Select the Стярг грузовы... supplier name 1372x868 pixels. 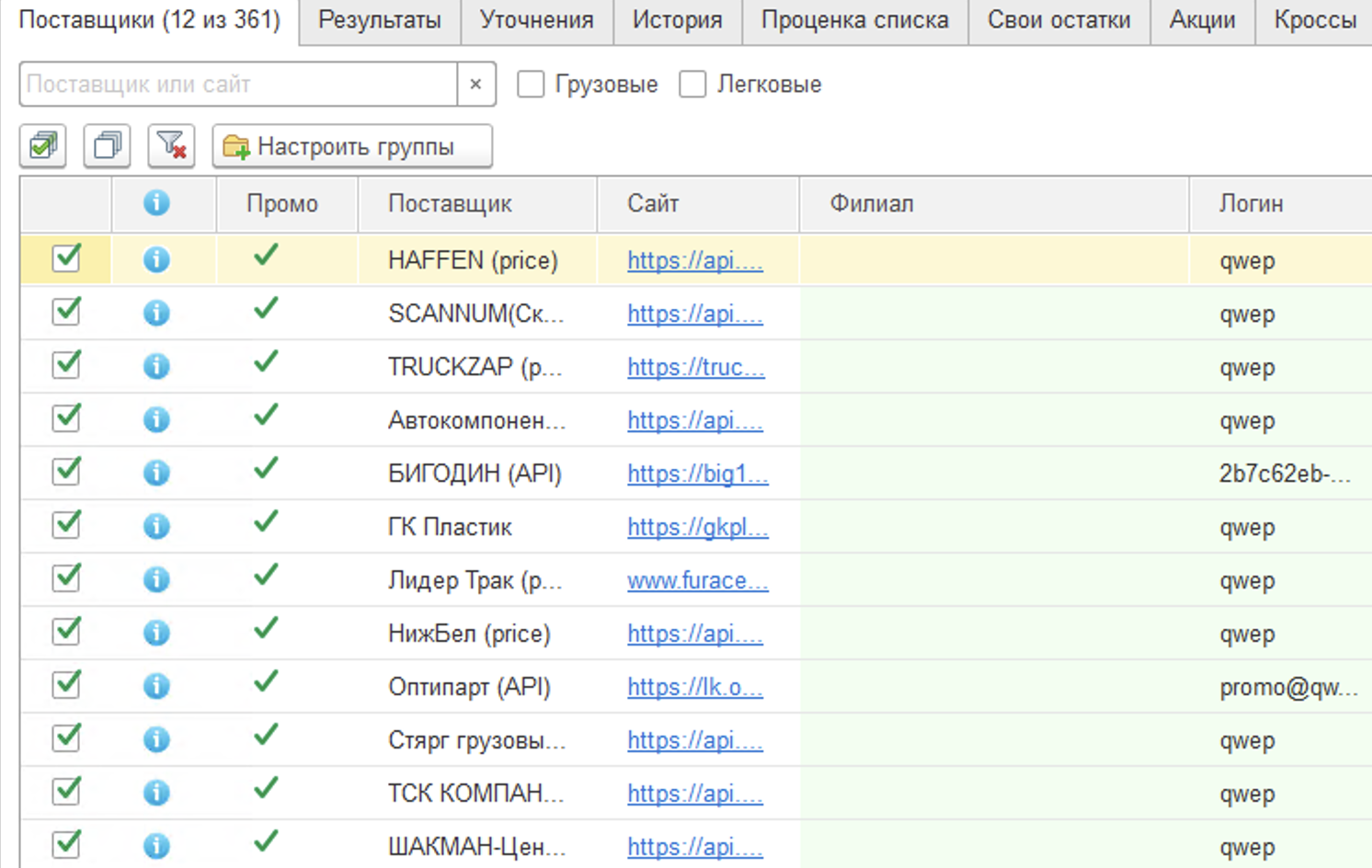[477, 740]
